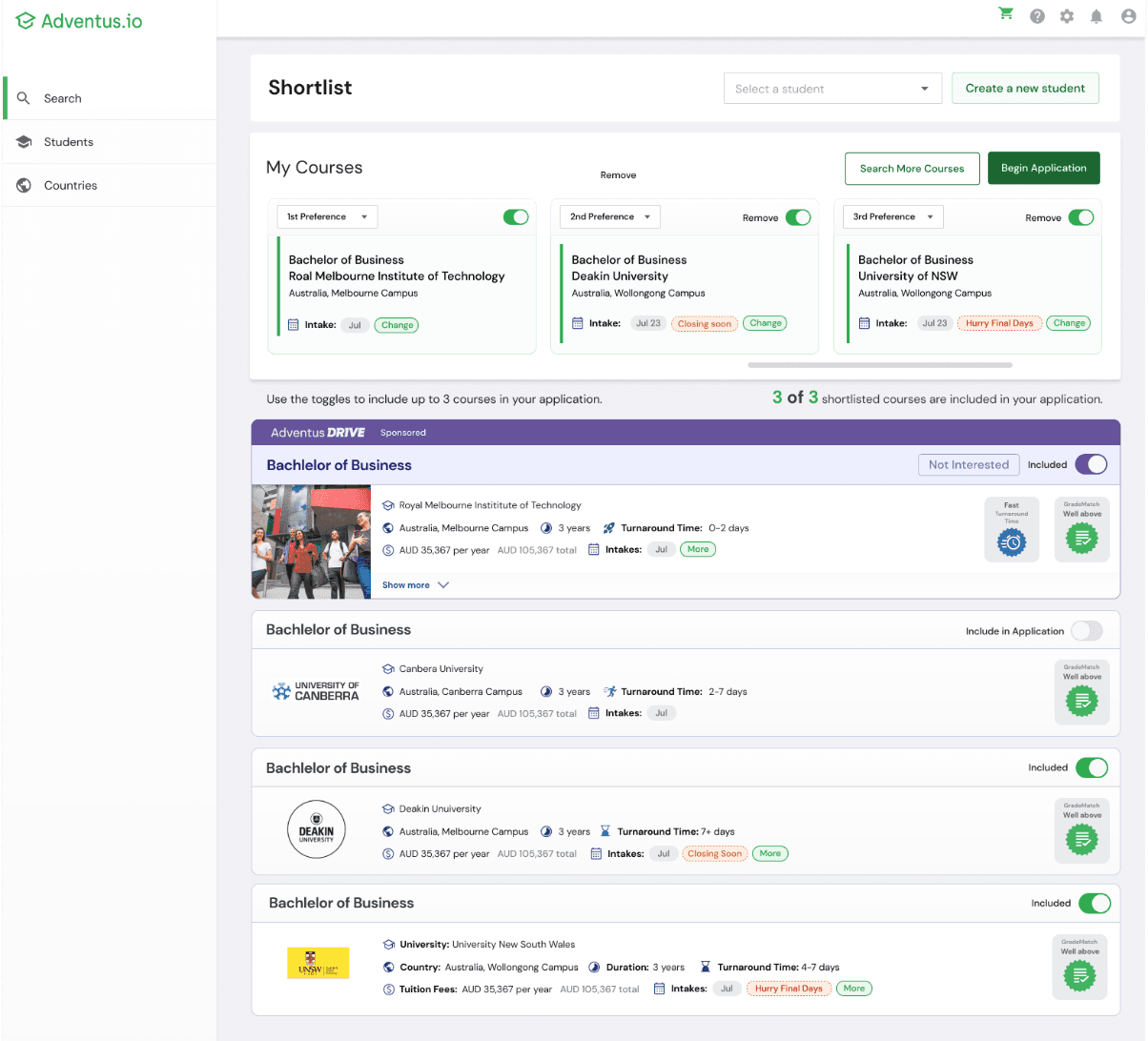The width and height of the screenshot is (1148, 1041).
Task: Click the University of Canberra logo
Action: point(316,691)
